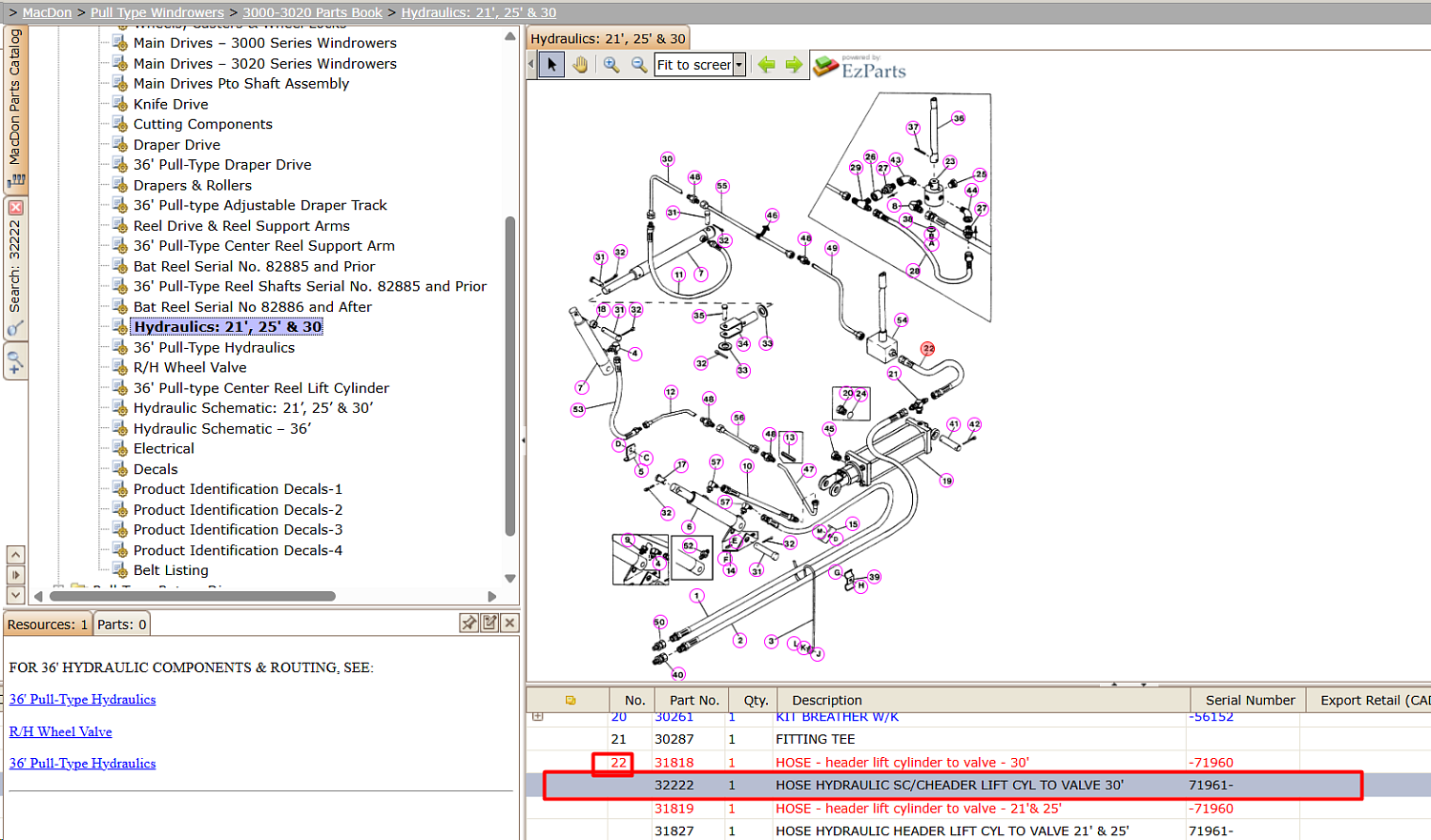Screen dimensions: 1431x840
Task: Switch to the Parts: 0 tab
Action: [x=122, y=625]
